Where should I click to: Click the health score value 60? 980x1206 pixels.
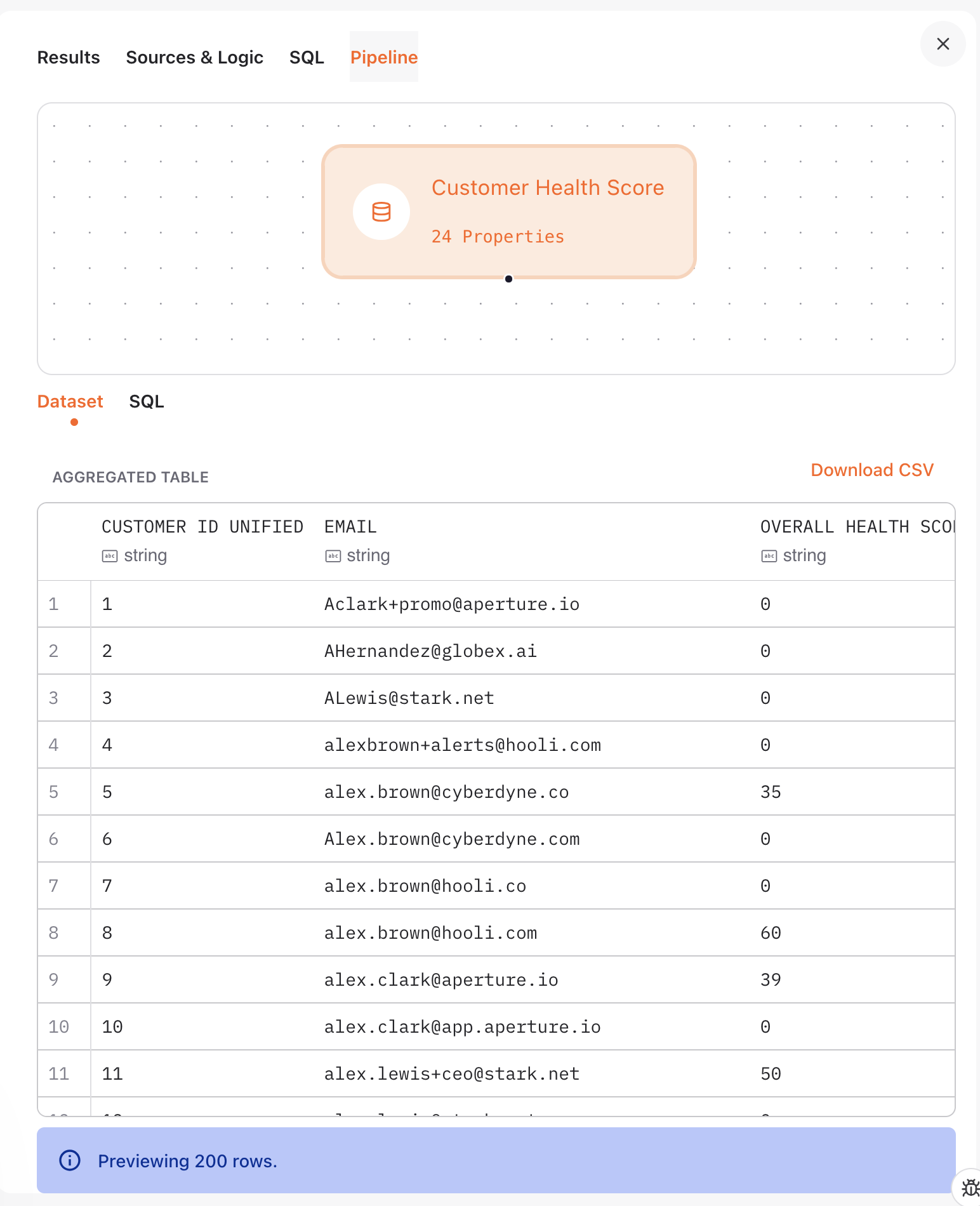[771, 932]
